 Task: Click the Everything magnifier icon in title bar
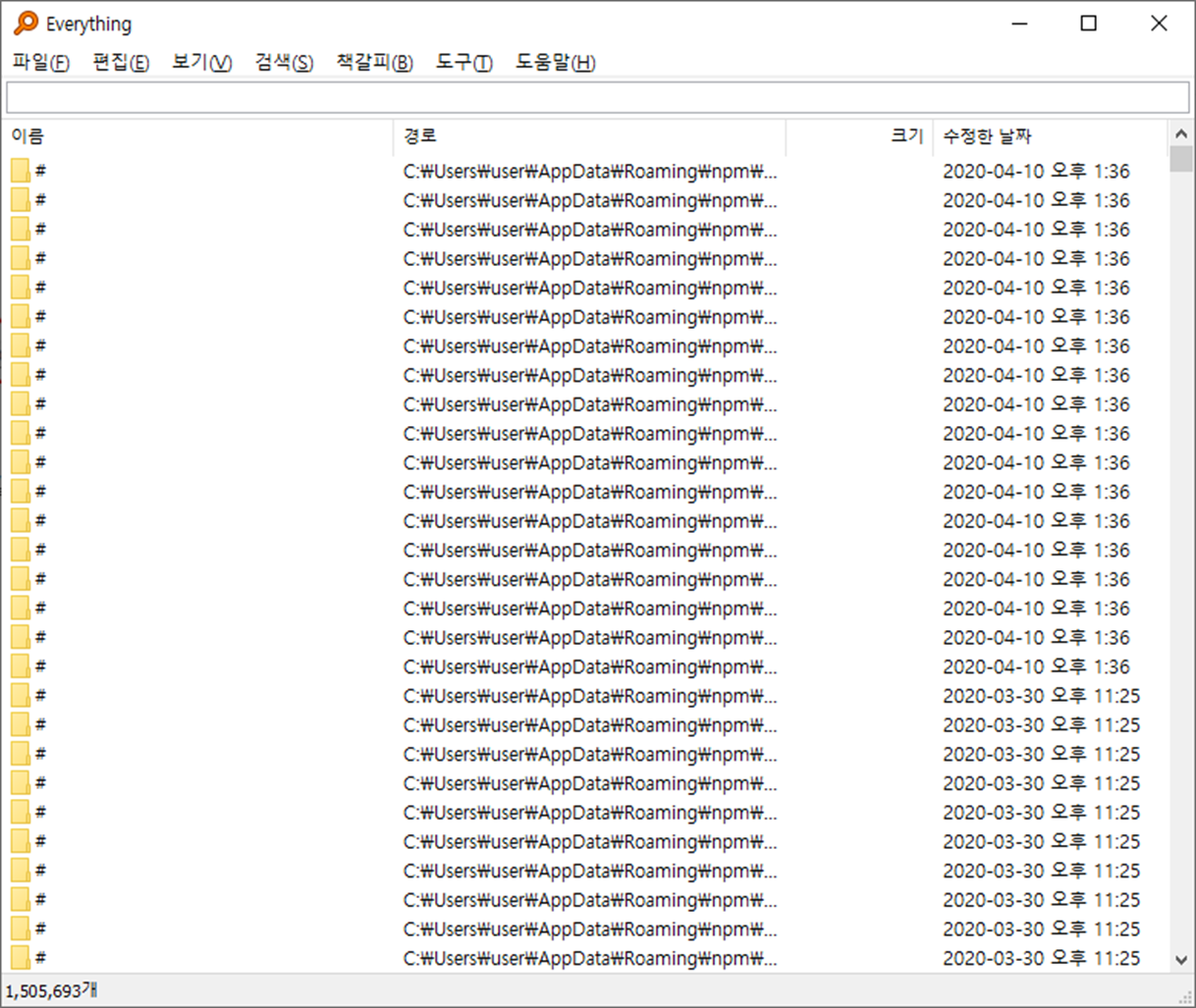pyautogui.click(x=26, y=23)
